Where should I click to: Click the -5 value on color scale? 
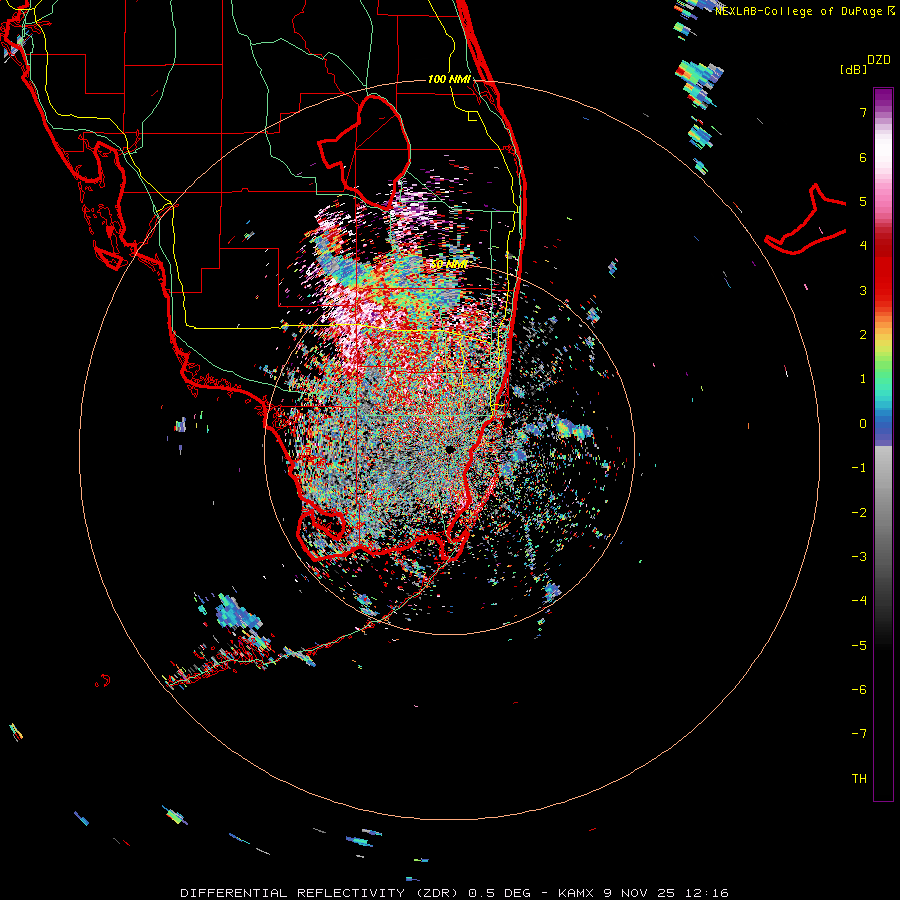click(859, 646)
